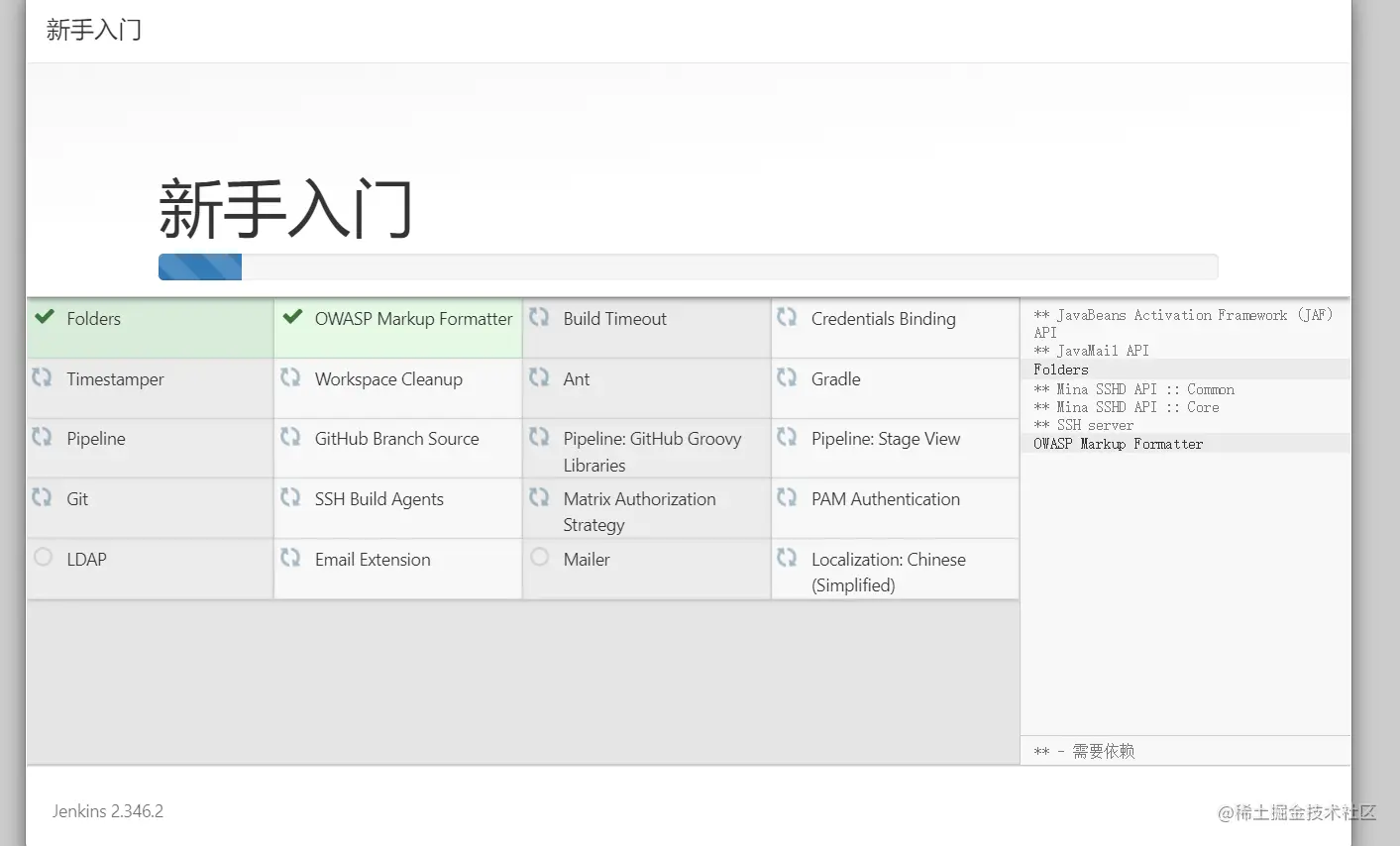The height and width of the screenshot is (846, 1400).
Task: Click the JavaBeans Activation Framework log entry
Action: [x=1183, y=324]
